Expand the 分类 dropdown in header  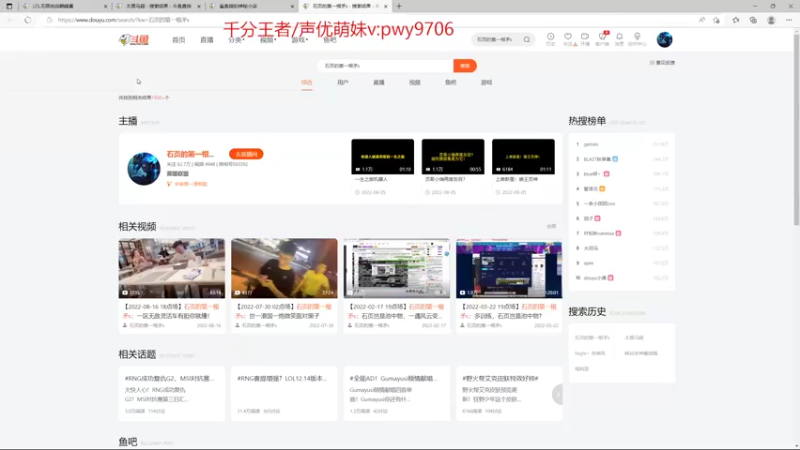[x=236, y=40]
